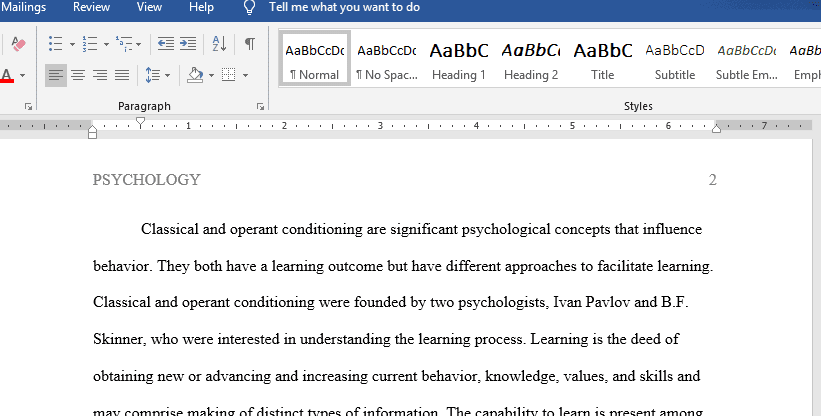
Task: Open numbering library dropdown arrow
Action: pos(106,44)
